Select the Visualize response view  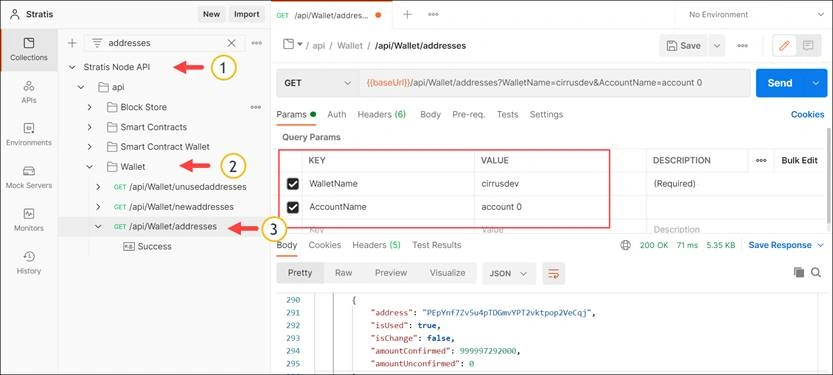pos(447,273)
